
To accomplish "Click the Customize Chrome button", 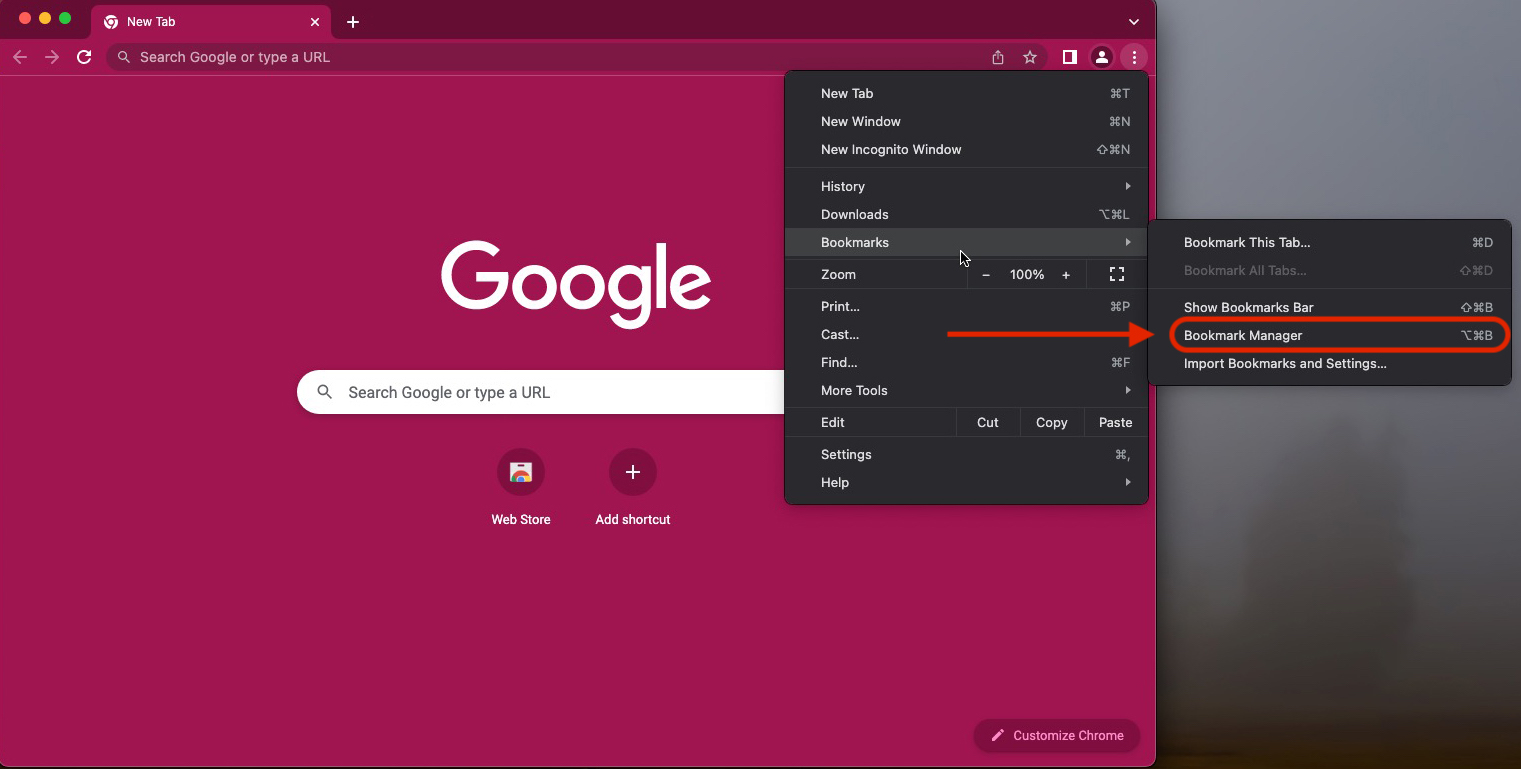I will click(x=1057, y=735).
